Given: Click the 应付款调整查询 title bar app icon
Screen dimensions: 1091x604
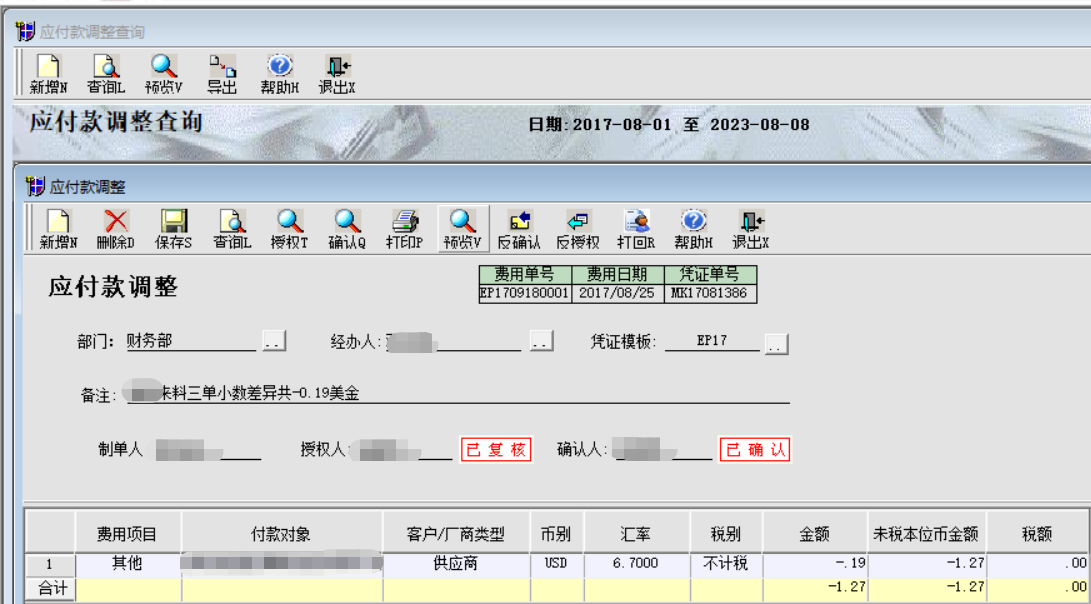Looking at the screenshot, I should (25, 31).
